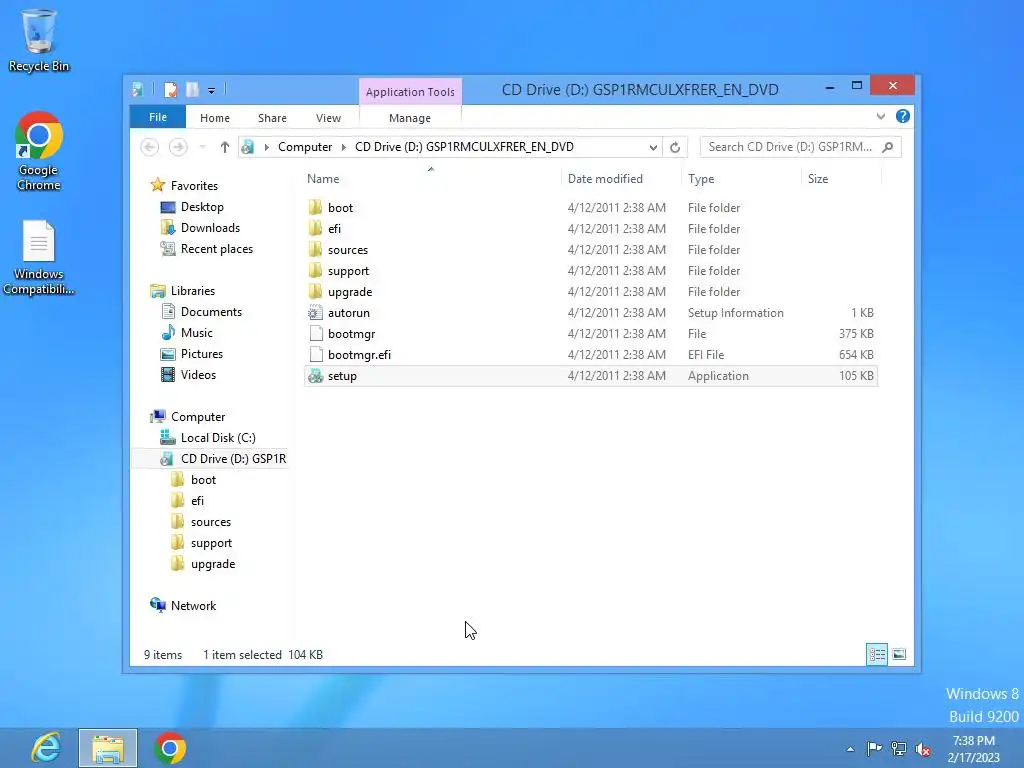Click Chrome icon in the taskbar
Screen dimensions: 1024x768
[x=170, y=748]
